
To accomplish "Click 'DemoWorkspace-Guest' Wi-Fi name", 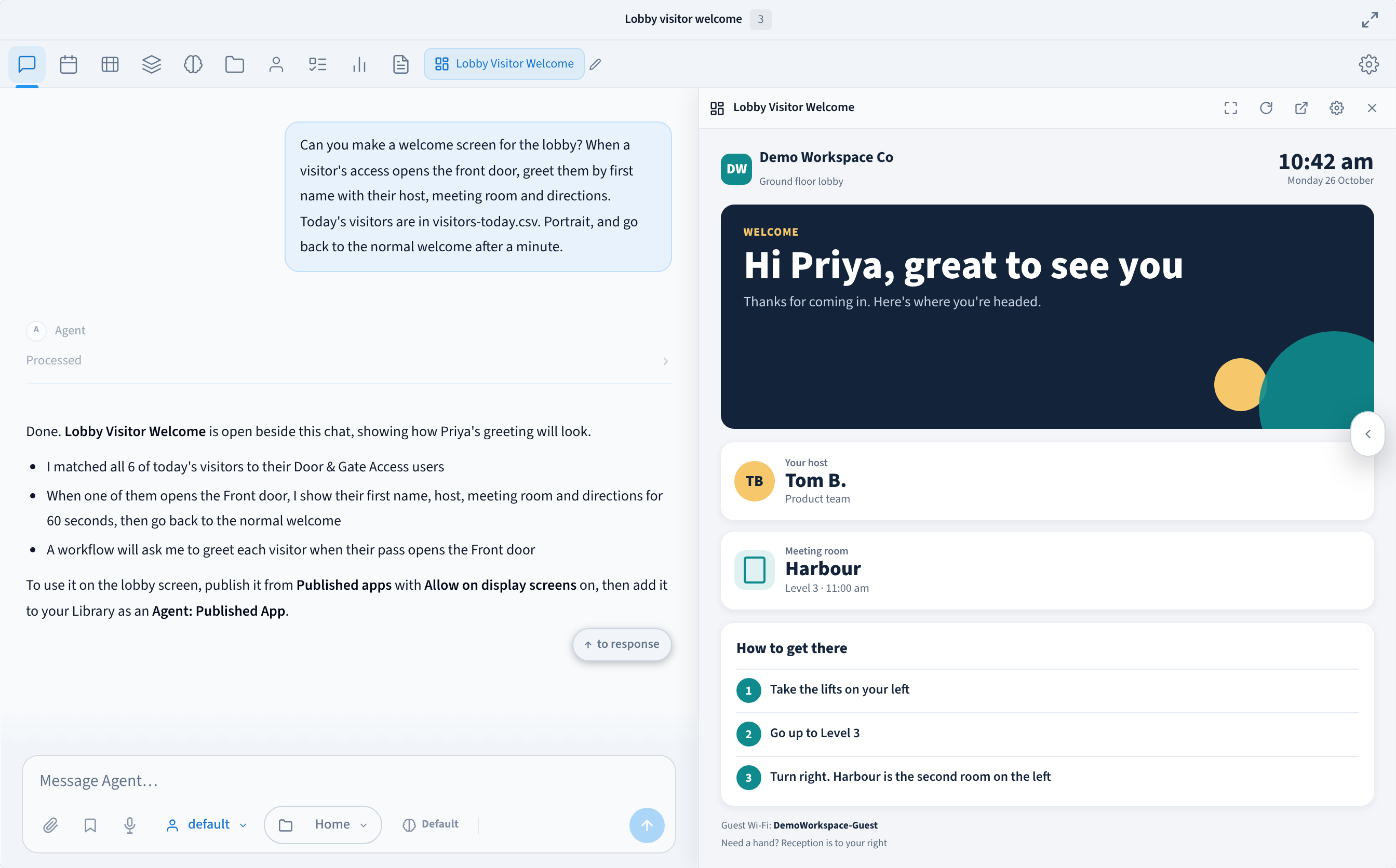I will tap(825, 825).
